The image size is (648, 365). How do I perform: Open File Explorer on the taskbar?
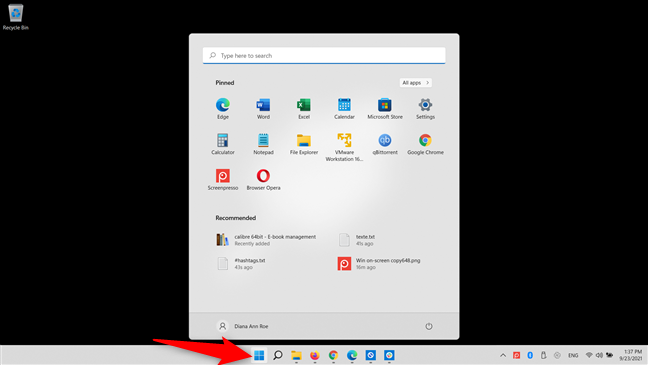tap(296, 355)
